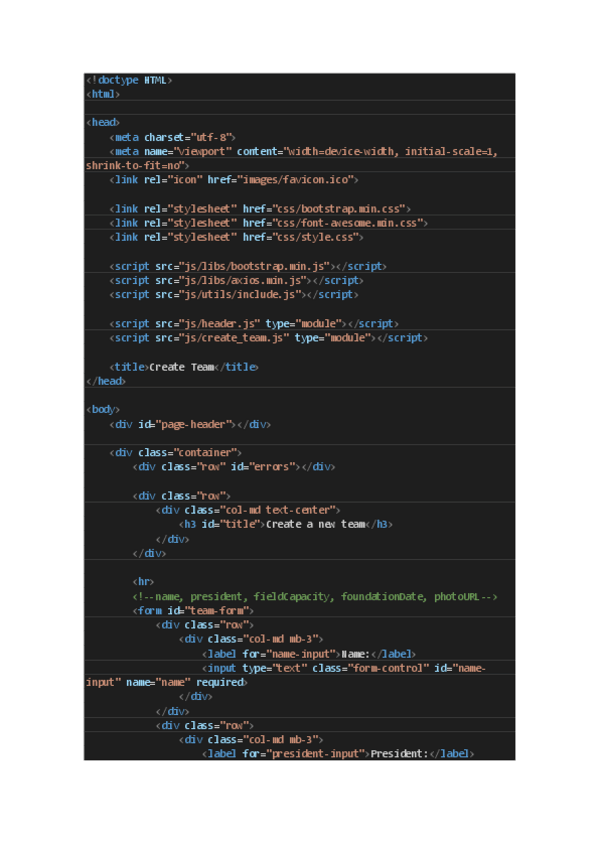Select the font-awesome.min.css stylesheet line
This screenshot has width=599, height=848.
click(269, 223)
